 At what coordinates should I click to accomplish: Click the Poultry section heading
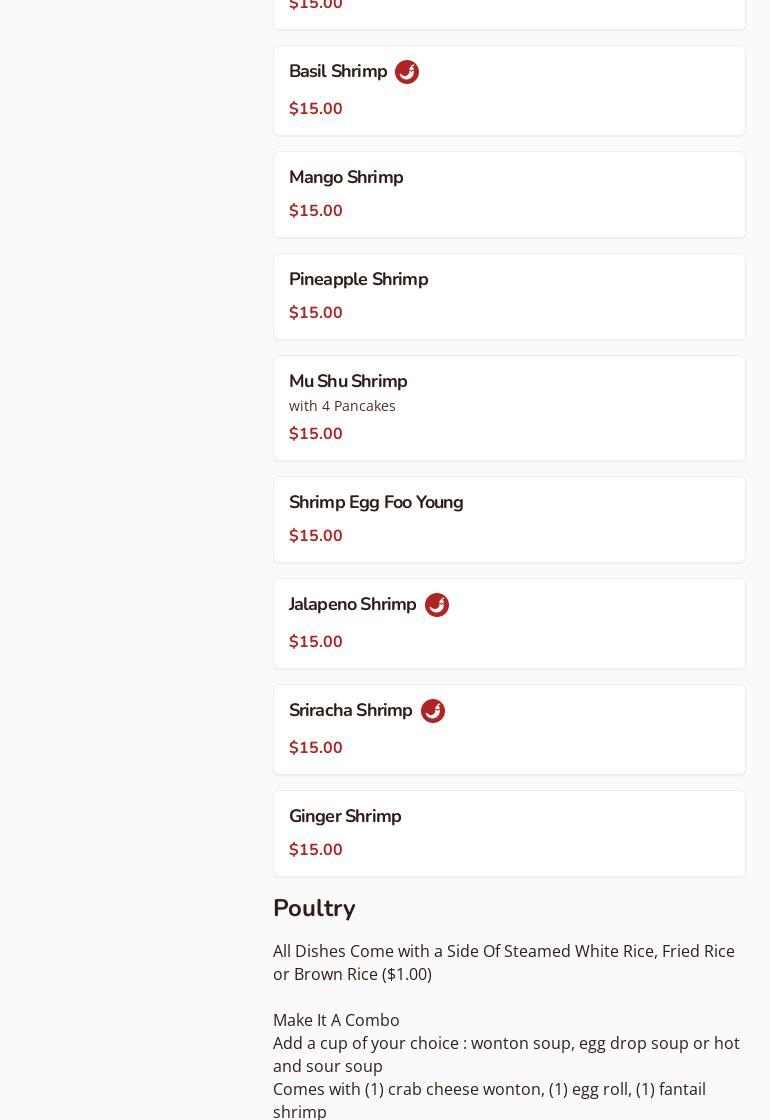314,908
